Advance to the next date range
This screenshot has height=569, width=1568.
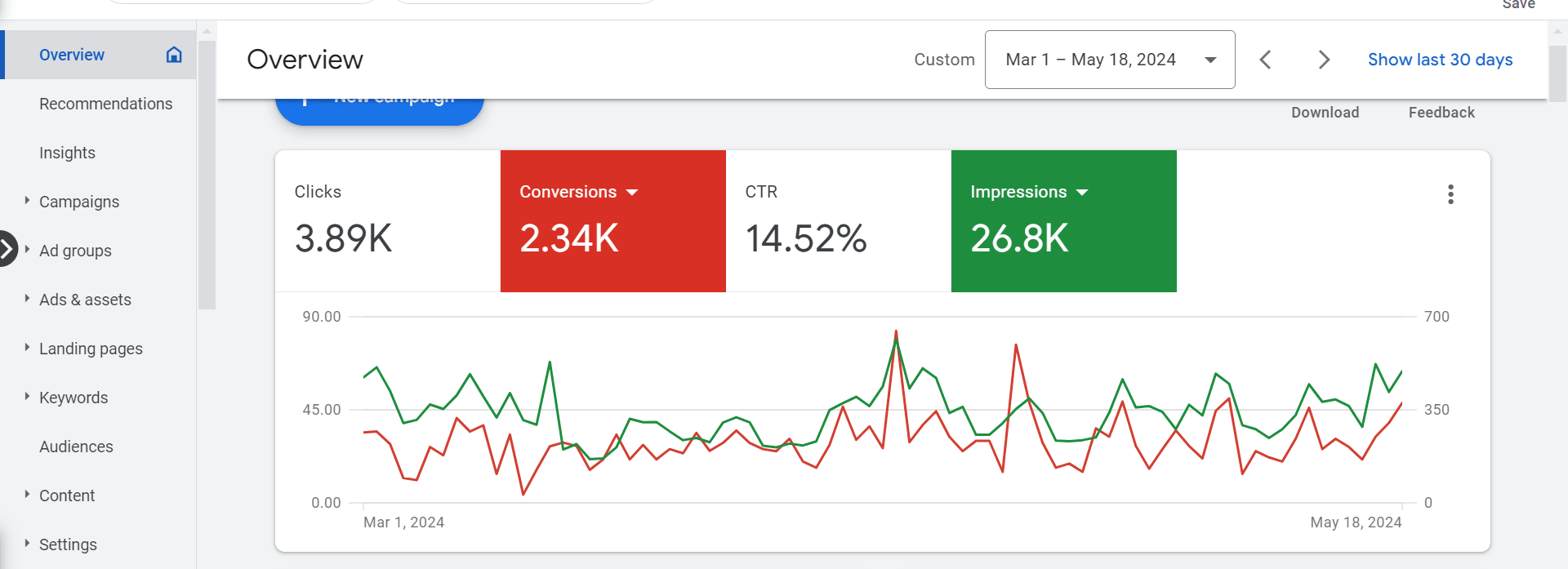coord(1324,60)
